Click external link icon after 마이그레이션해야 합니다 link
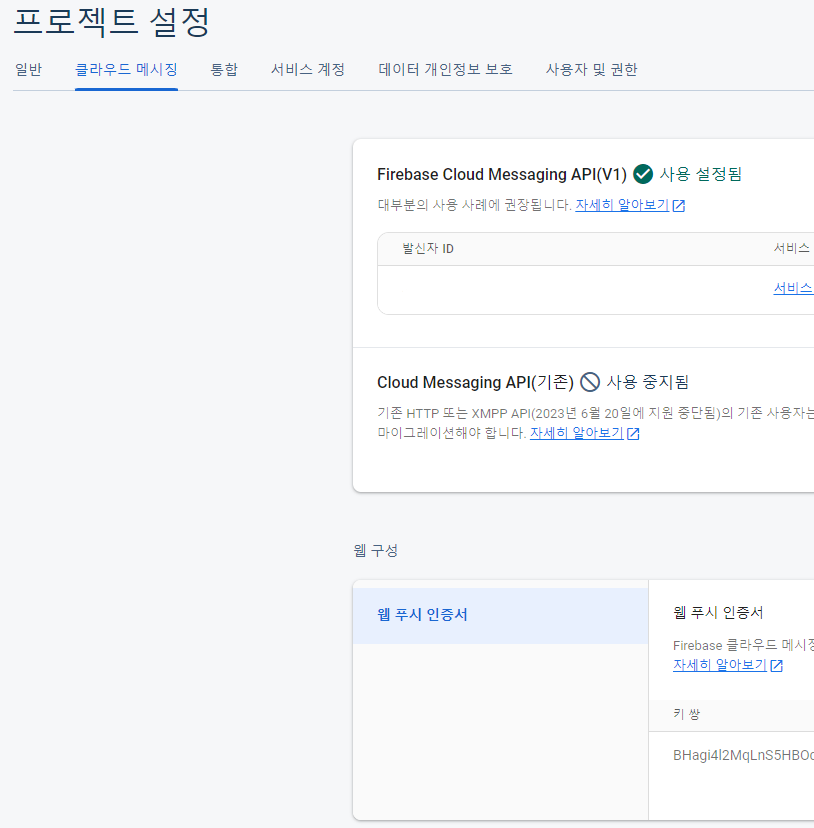The width and height of the screenshot is (814, 828). (633, 434)
